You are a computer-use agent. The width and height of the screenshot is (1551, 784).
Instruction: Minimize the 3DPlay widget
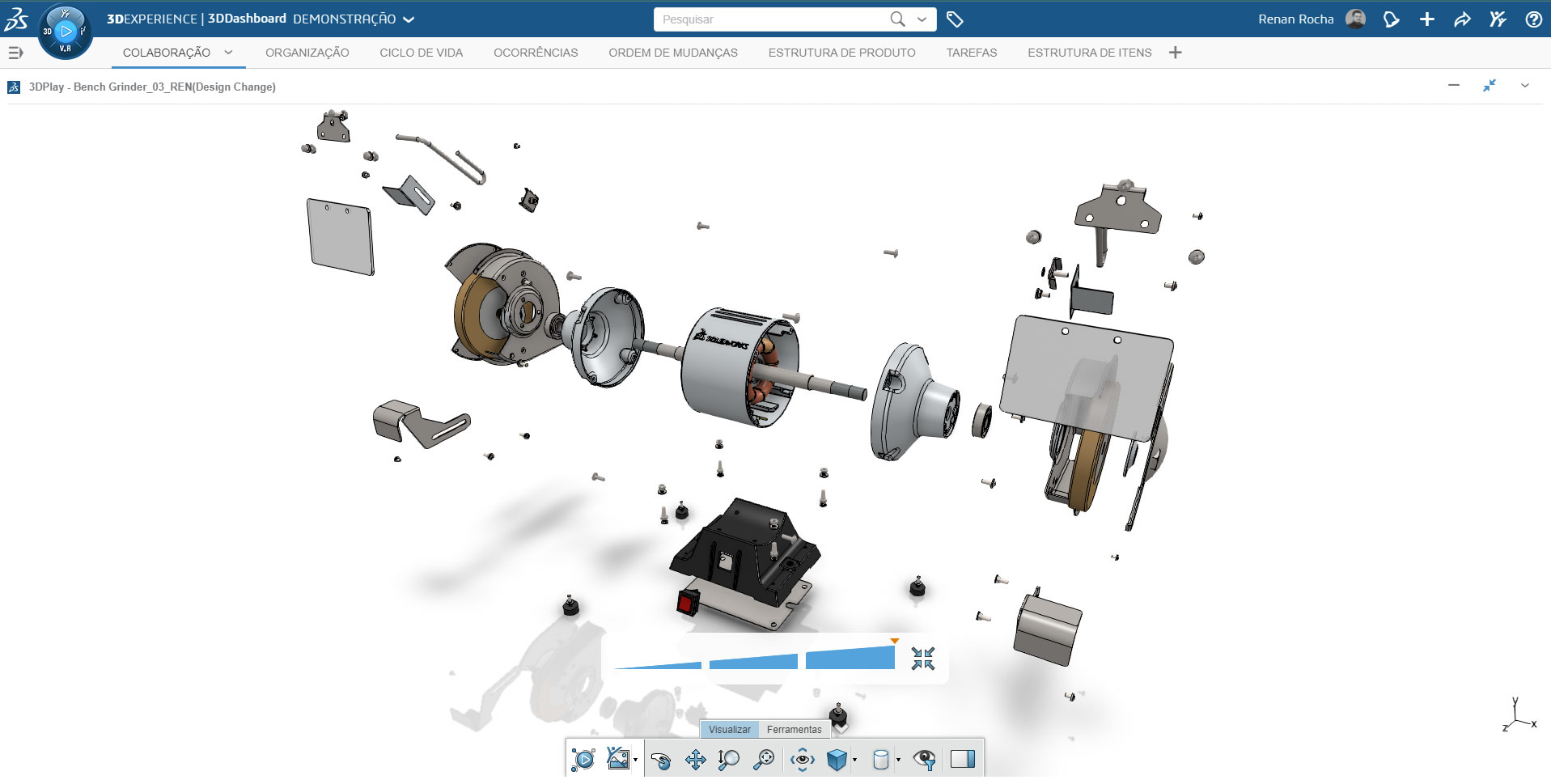1454,85
